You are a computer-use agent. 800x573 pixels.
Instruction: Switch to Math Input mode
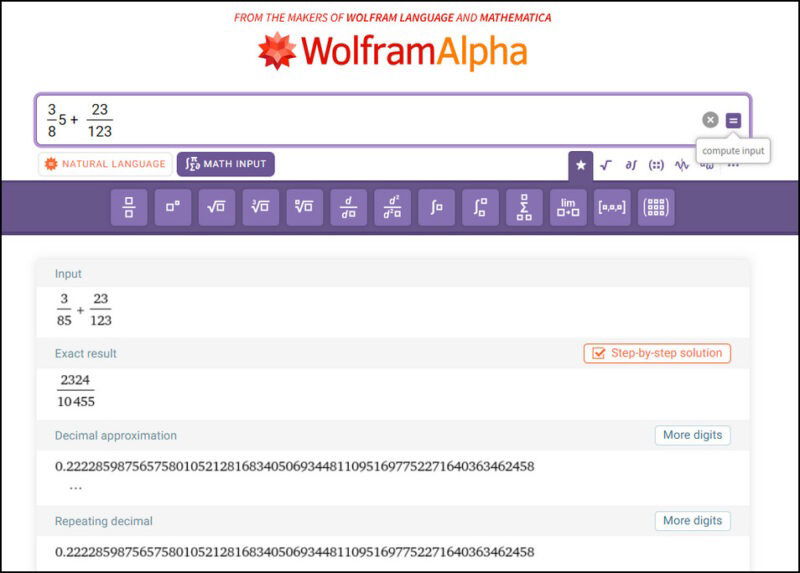coord(226,164)
